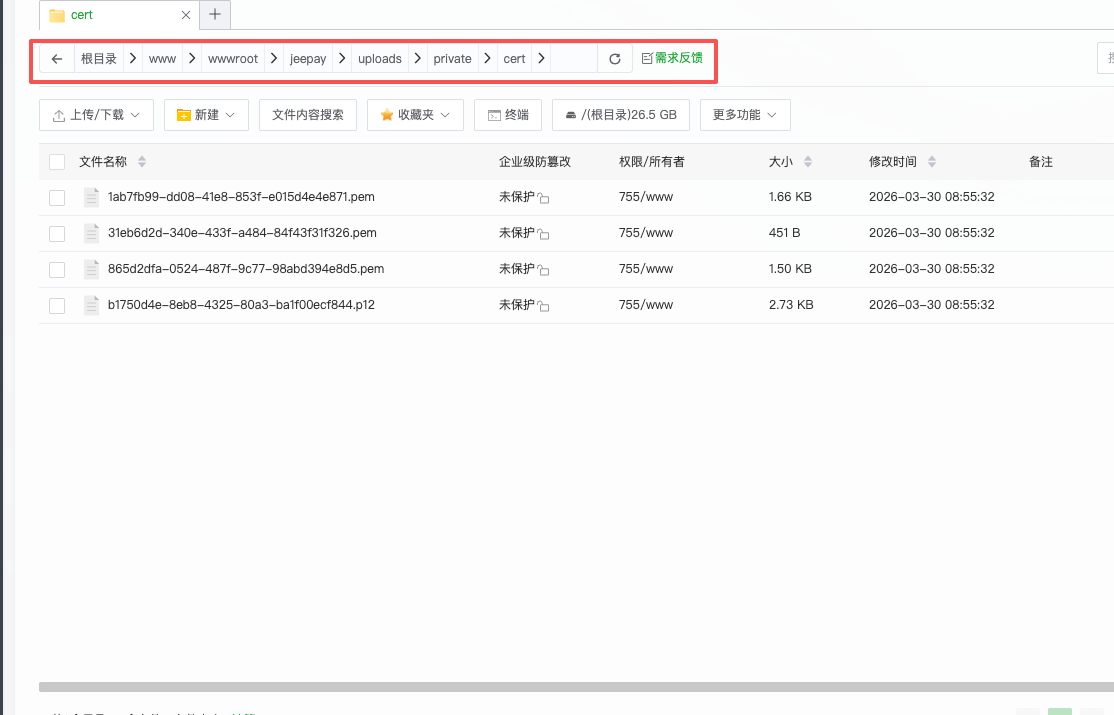Toggle lock icon for 31eb6d2d .pem row
1114x715 pixels.
pos(544,234)
